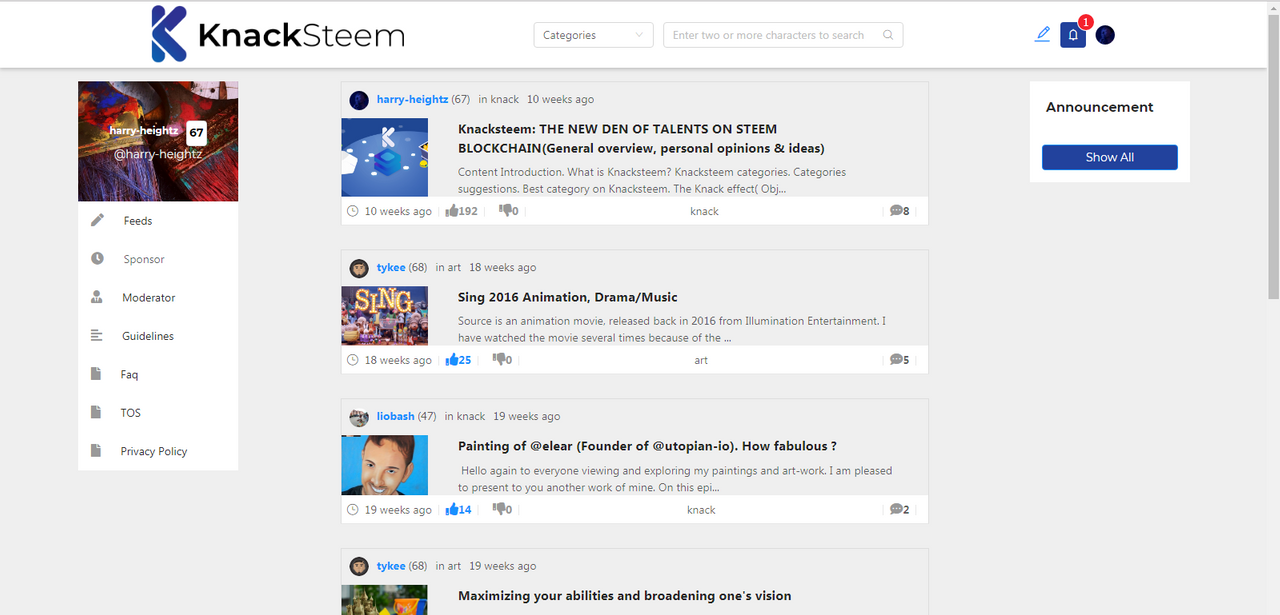1280x615 pixels.
Task: Open Maximizing your abilities post title
Action: pyautogui.click(x=625, y=596)
